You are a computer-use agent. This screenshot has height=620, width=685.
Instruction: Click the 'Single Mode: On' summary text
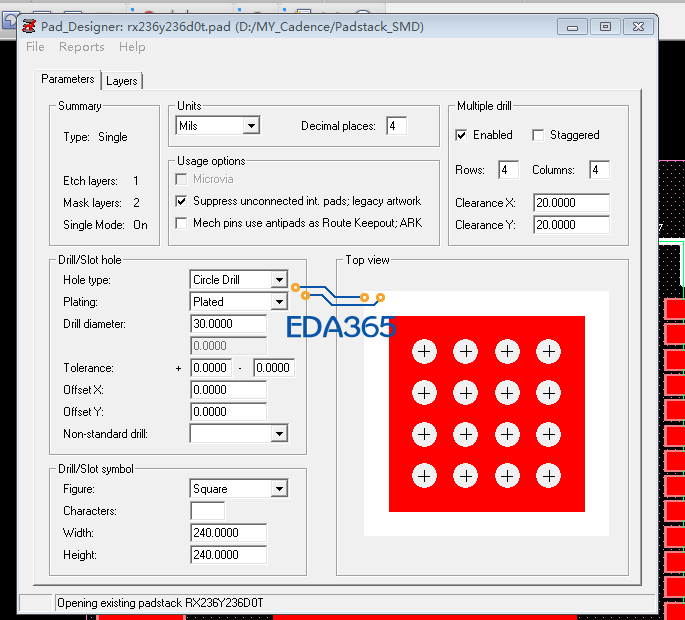tap(105, 225)
